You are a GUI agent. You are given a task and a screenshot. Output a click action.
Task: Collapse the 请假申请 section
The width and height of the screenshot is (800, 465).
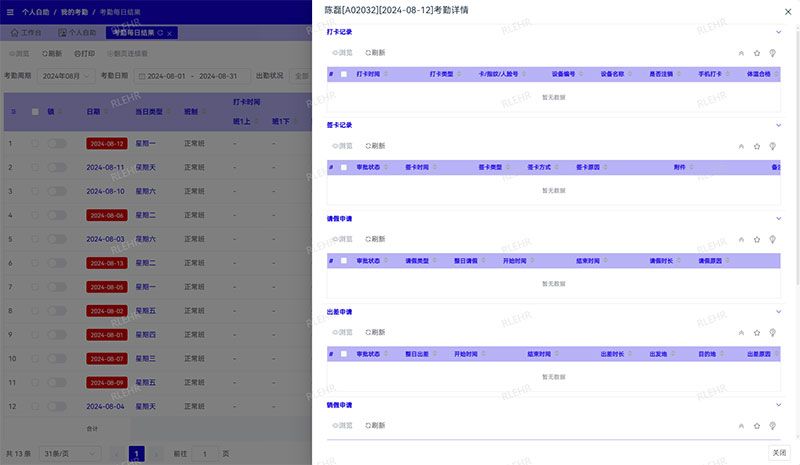tap(779, 218)
